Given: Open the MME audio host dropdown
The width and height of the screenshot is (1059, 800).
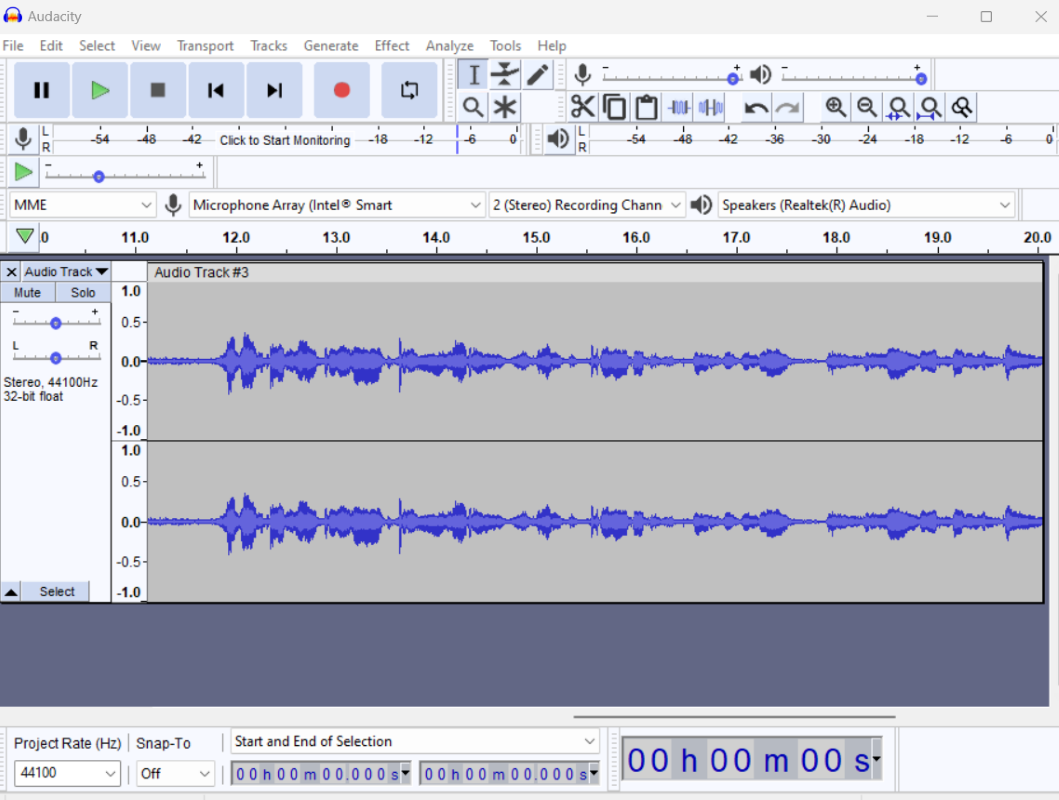Looking at the screenshot, I should coord(82,205).
